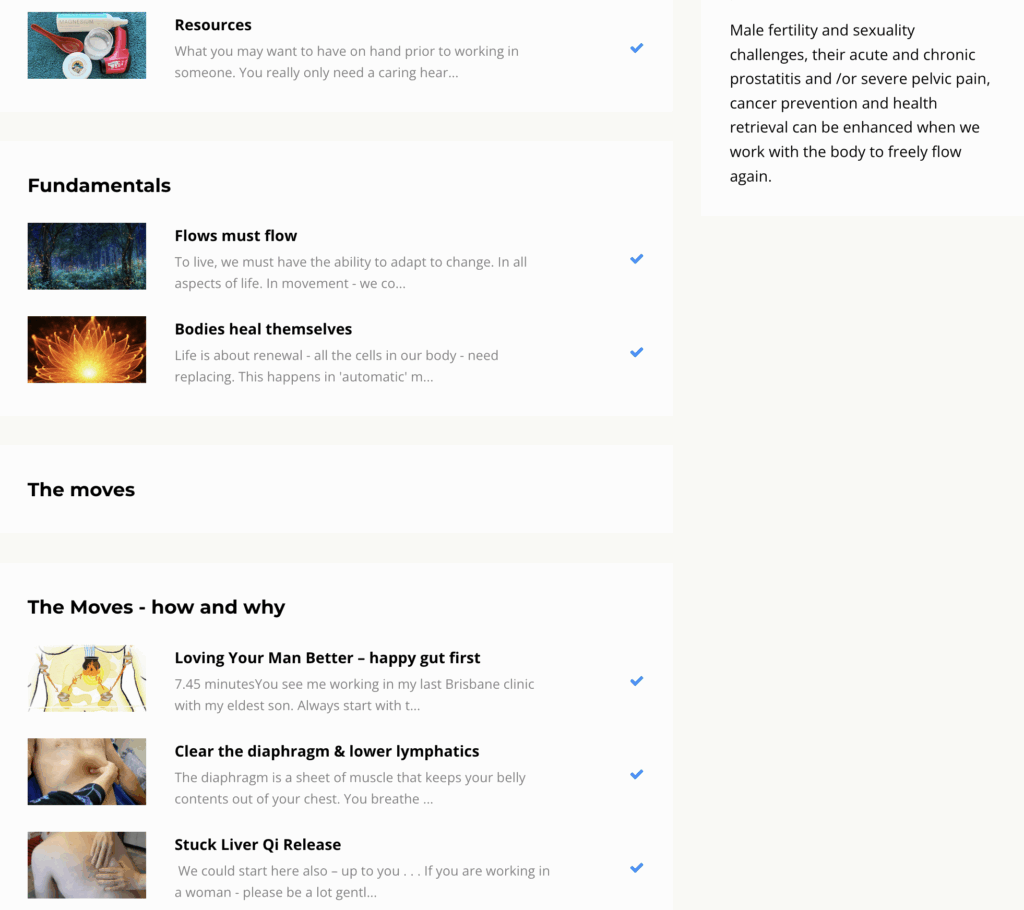
Task: Open the cartoon thumbnail for happy gut first
Action: [x=87, y=679]
